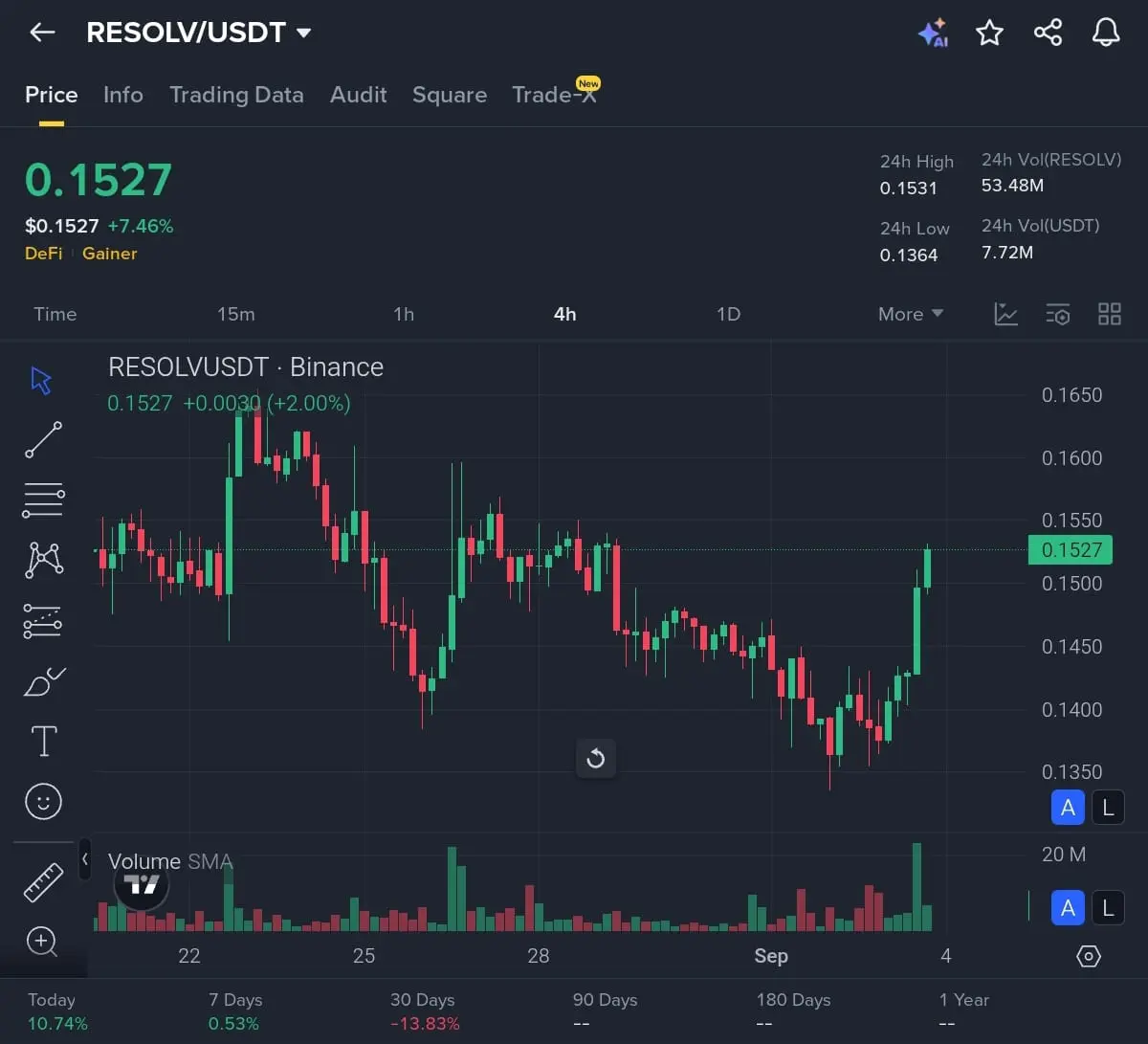Expand the More intervals dropdown
The height and width of the screenshot is (1044, 1148).
click(911, 314)
